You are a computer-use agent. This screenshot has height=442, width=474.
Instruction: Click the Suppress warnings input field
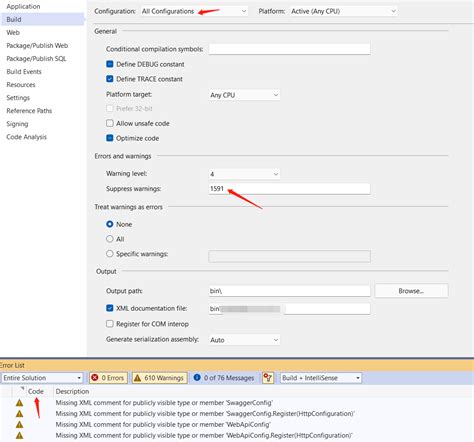tap(289, 189)
